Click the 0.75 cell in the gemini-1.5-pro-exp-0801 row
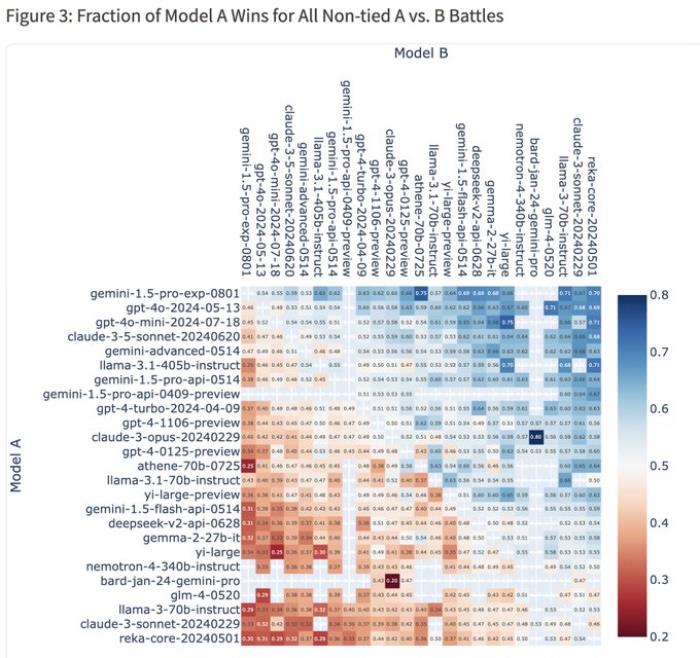This screenshot has height=658, width=700. click(x=421, y=293)
